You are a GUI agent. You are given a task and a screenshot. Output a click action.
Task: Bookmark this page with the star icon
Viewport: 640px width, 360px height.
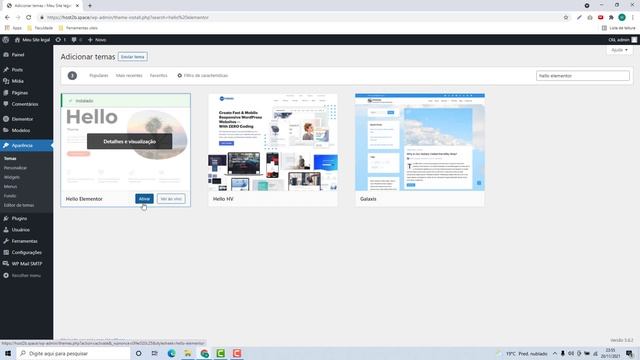point(566,18)
